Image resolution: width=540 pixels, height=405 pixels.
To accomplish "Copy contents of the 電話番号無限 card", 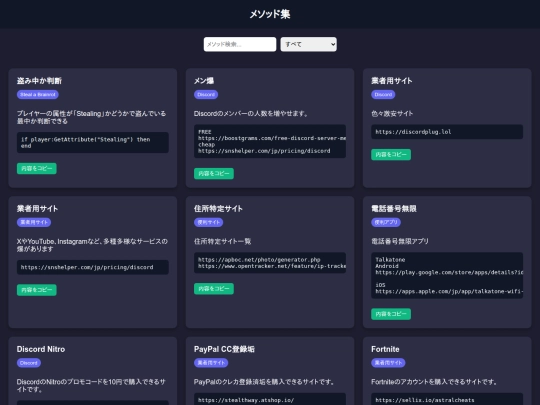I will pos(391,314).
